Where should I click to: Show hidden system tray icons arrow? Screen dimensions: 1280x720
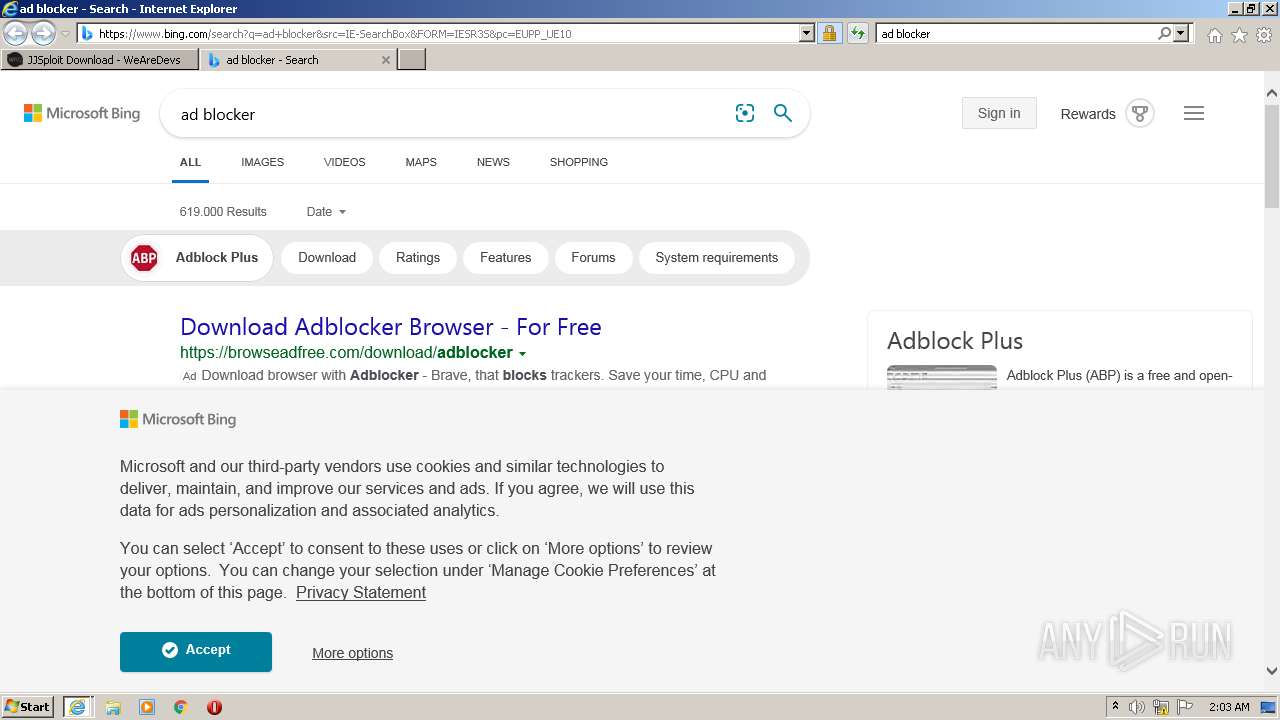click(1115, 707)
